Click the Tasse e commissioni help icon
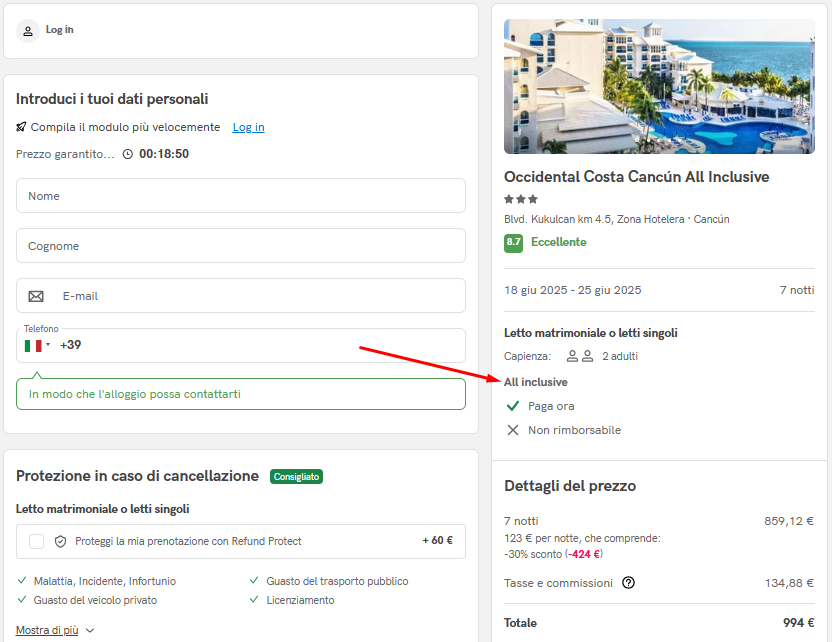This screenshot has width=832, height=642. click(628, 583)
